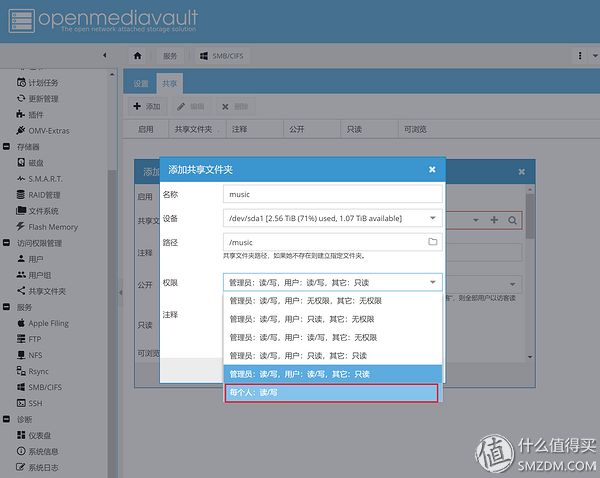Collapse the diagnostics section in sidebar

[x=7, y=419]
